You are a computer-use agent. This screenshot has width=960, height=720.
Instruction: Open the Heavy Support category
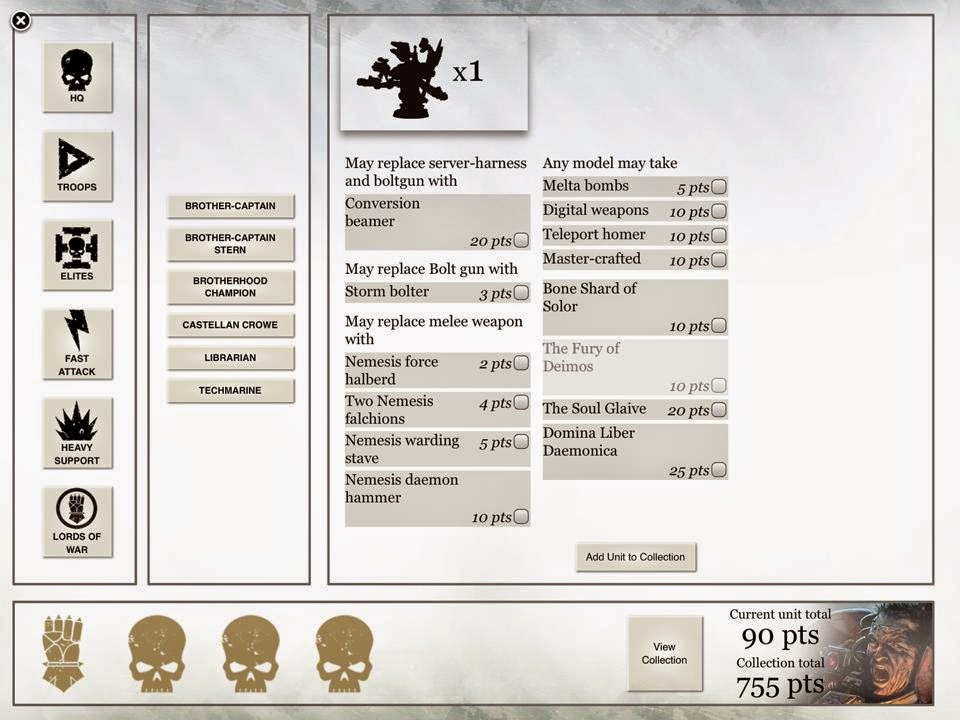tap(77, 433)
